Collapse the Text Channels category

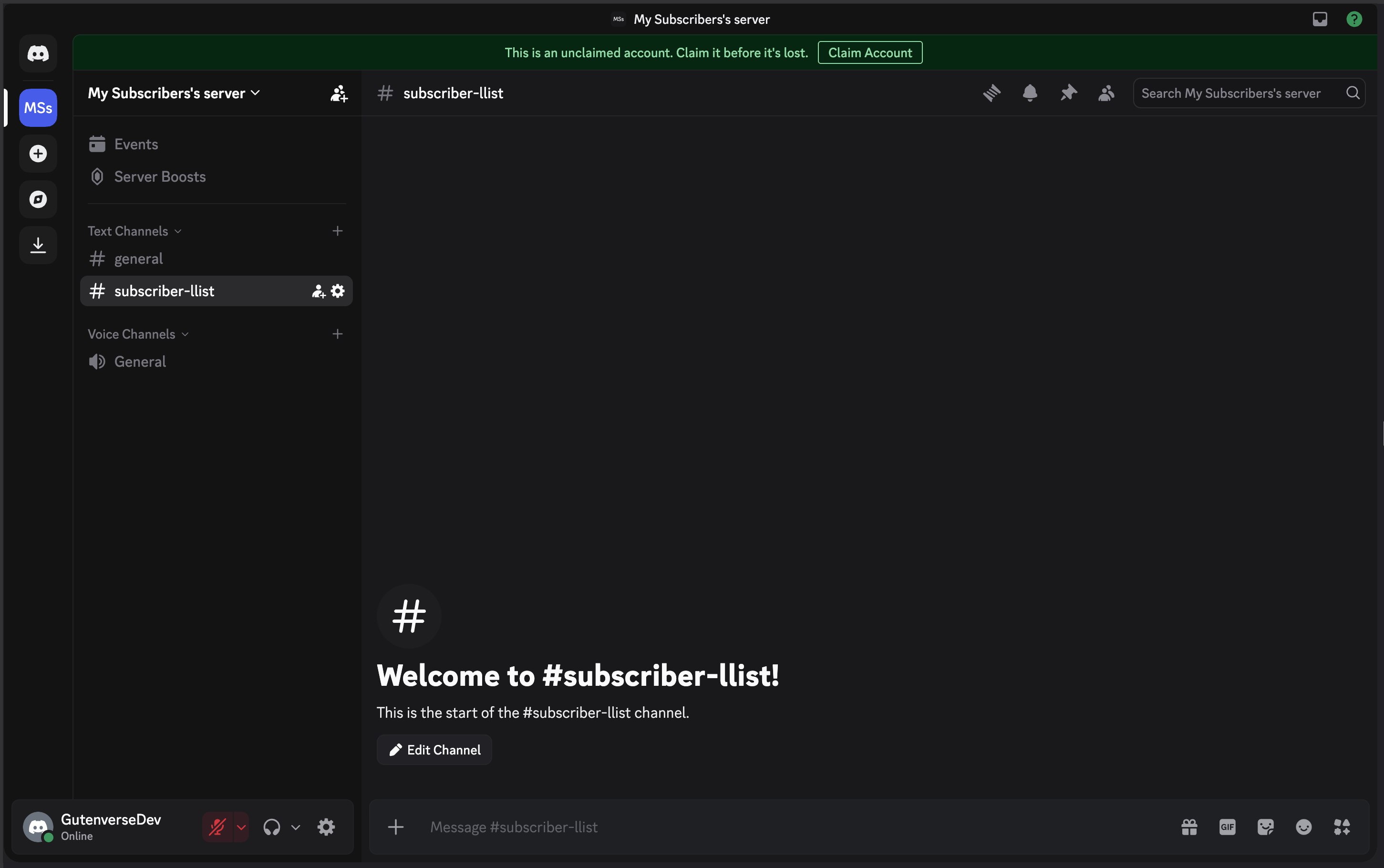point(134,231)
